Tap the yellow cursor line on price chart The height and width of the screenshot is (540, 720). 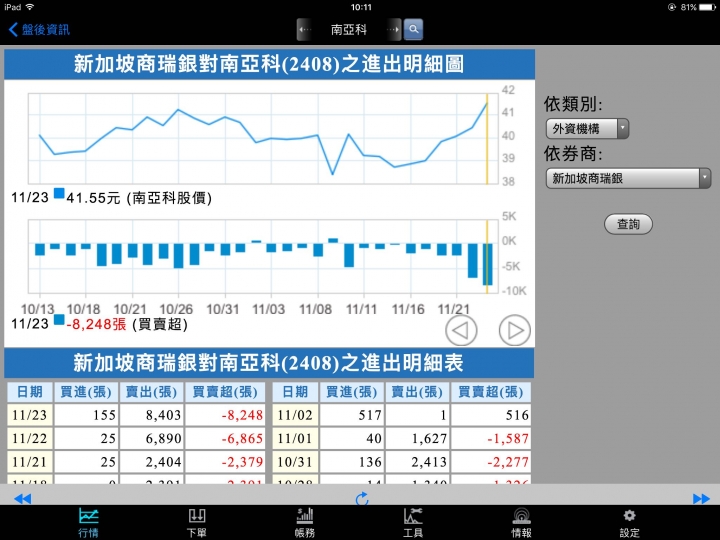(487, 139)
